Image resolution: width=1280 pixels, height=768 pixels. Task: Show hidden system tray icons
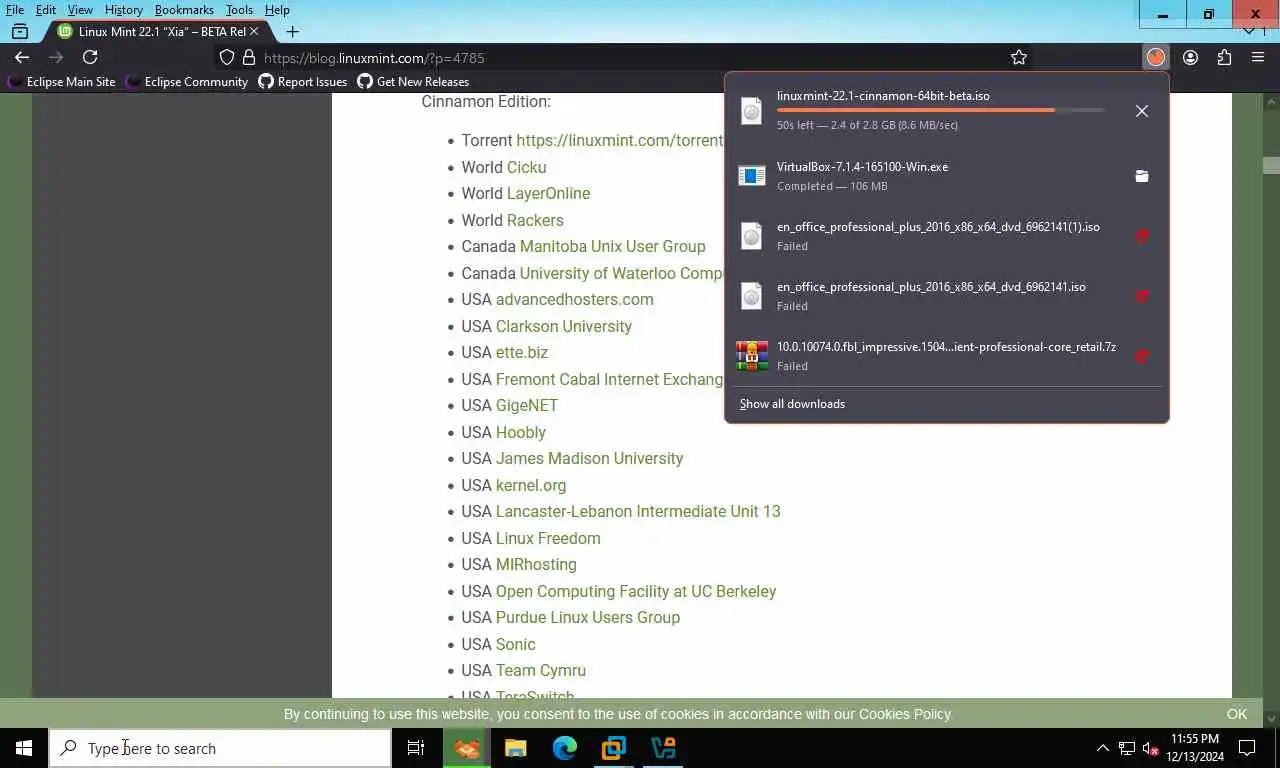pyautogui.click(x=1102, y=748)
